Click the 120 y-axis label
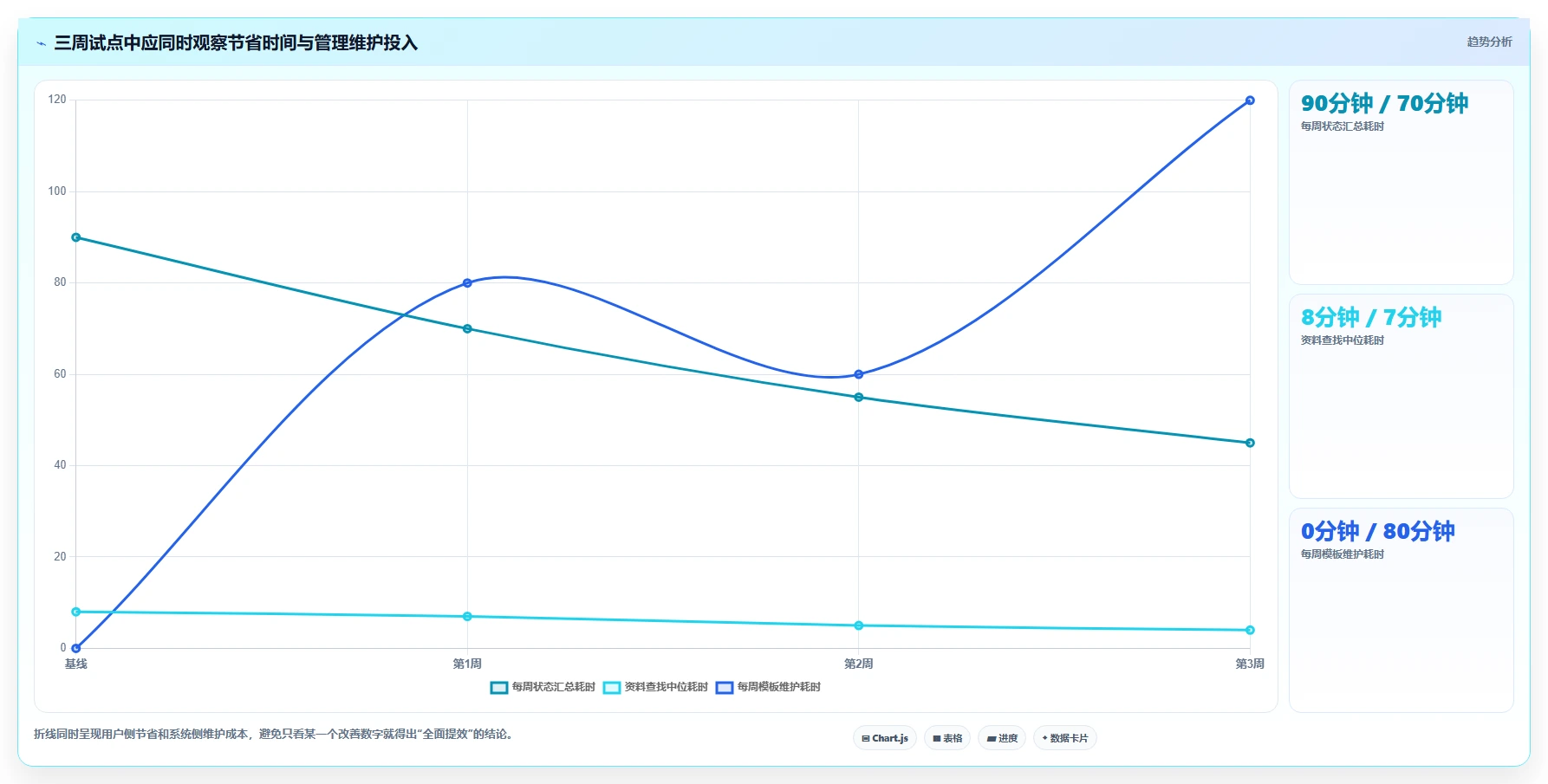The width and height of the screenshot is (1548, 784). point(57,100)
